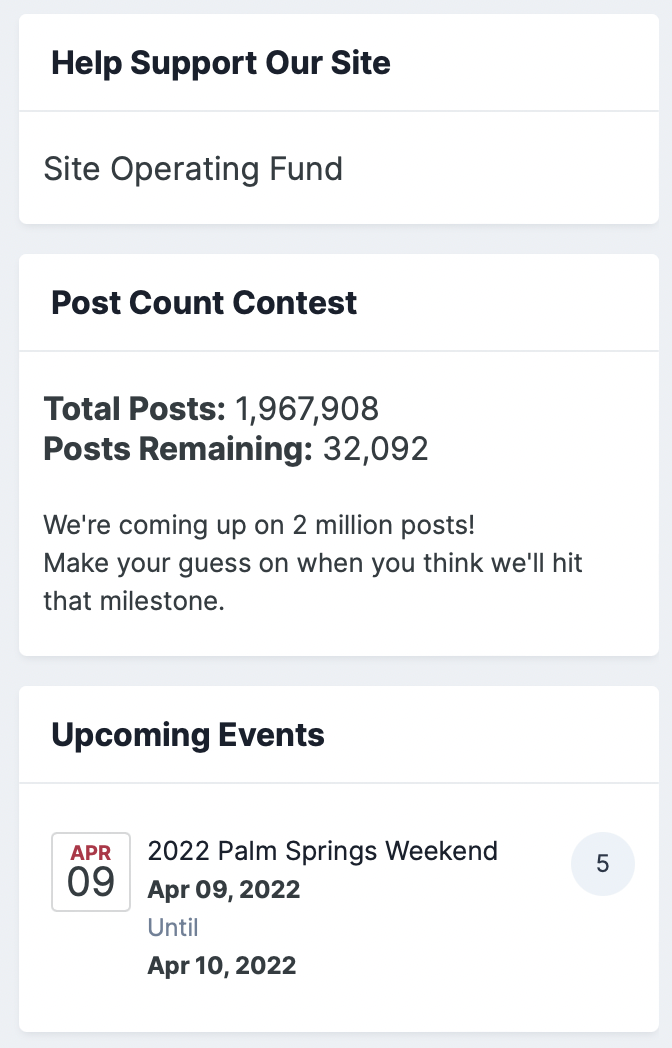Click the 1,967,908 total posts number
The image size is (672, 1048).
pos(307,409)
